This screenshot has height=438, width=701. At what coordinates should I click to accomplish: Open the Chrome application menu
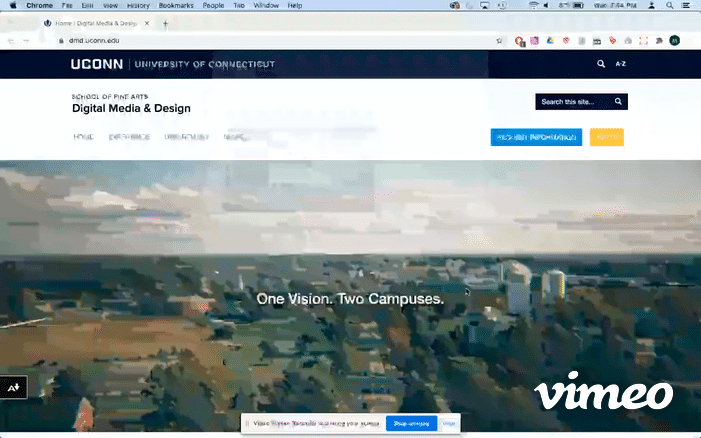tap(39, 5)
